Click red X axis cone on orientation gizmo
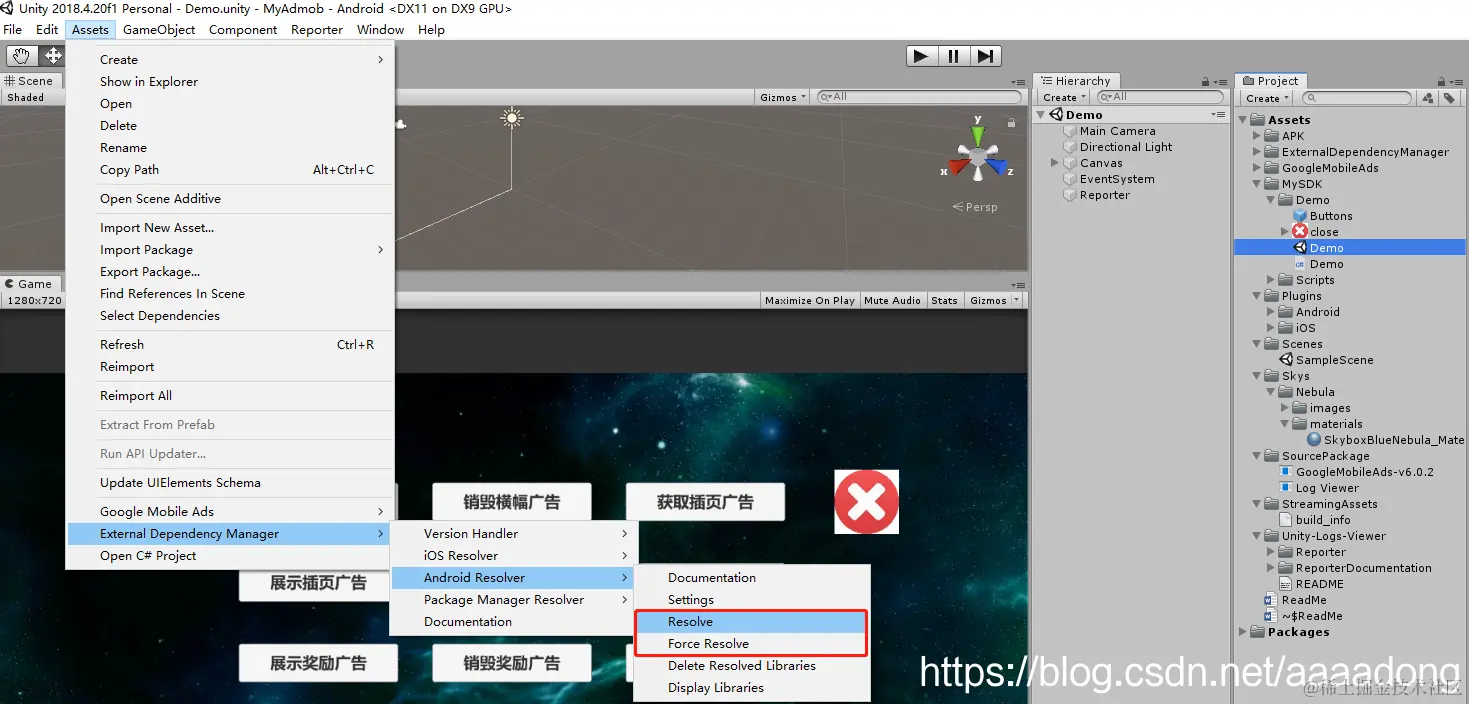Screen dimensions: 1469x704 (x=958, y=168)
